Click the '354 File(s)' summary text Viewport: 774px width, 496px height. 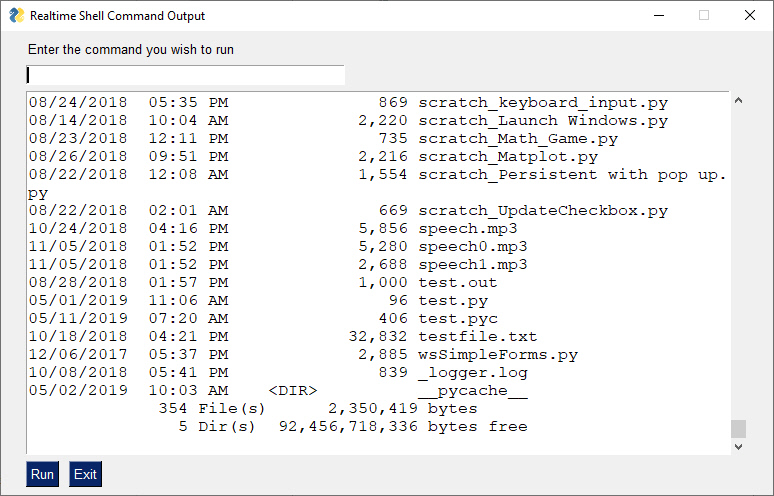point(212,409)
